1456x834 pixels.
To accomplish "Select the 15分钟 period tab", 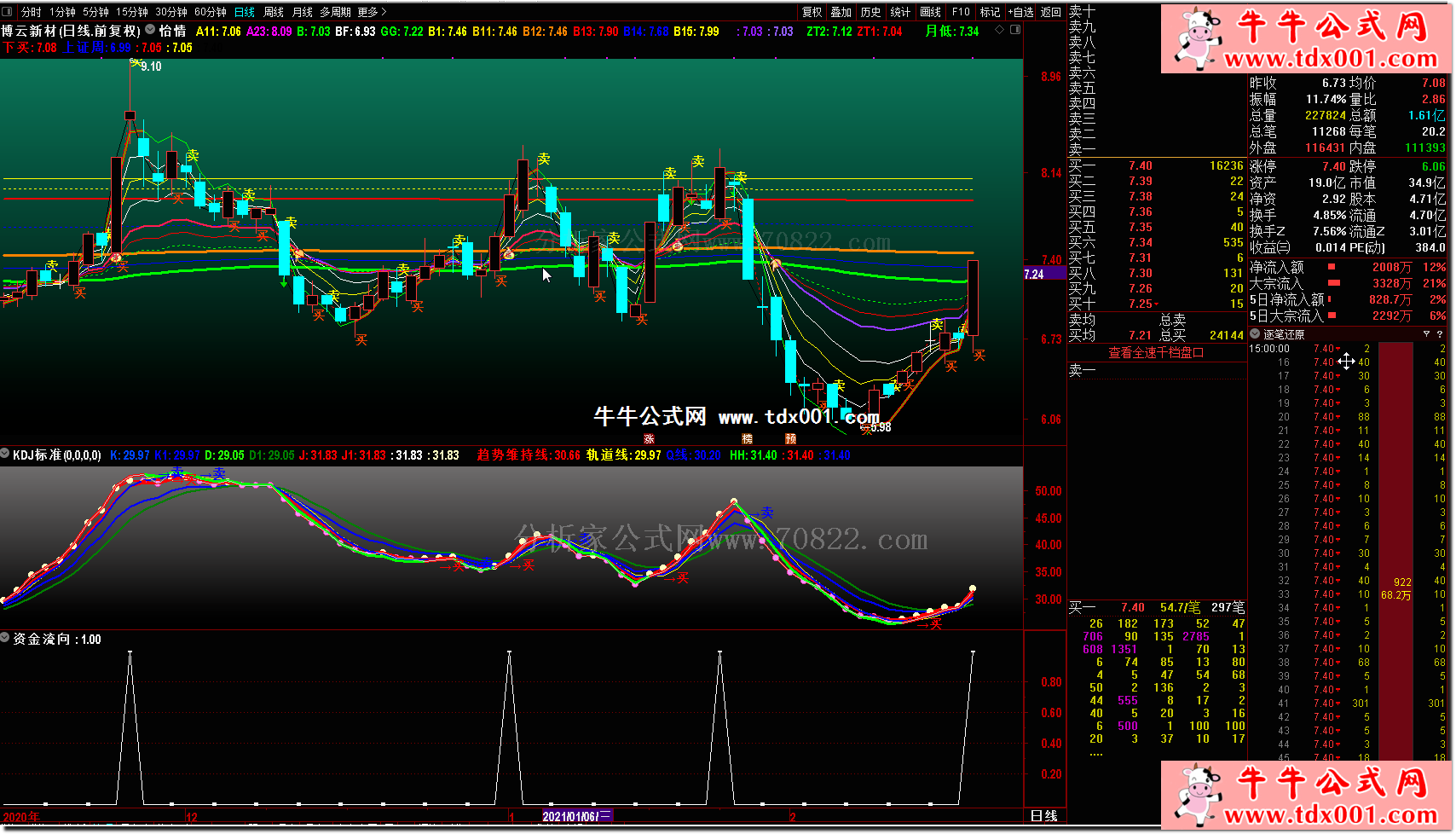I will 132,12.
